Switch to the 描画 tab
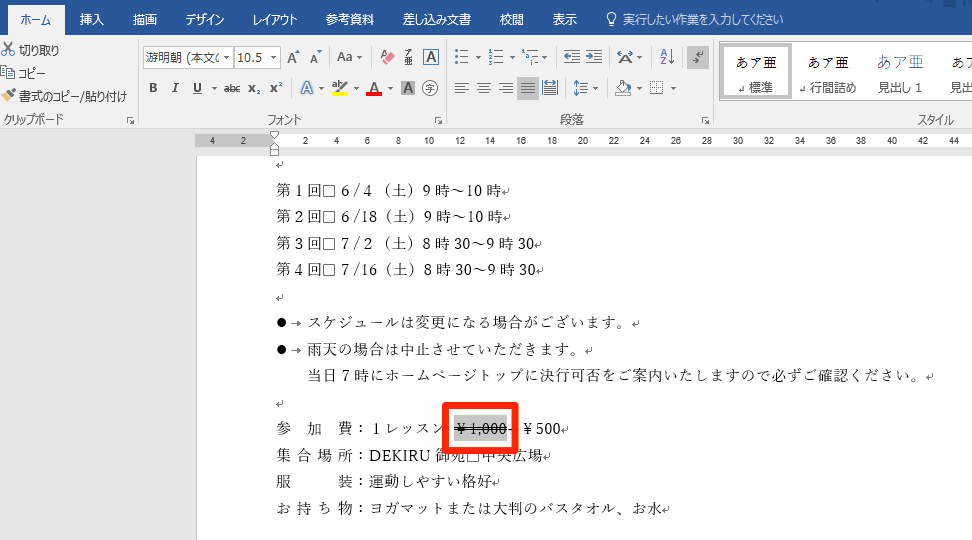The width and height of the screenshot is (972, 540). (x=144, y=20)
